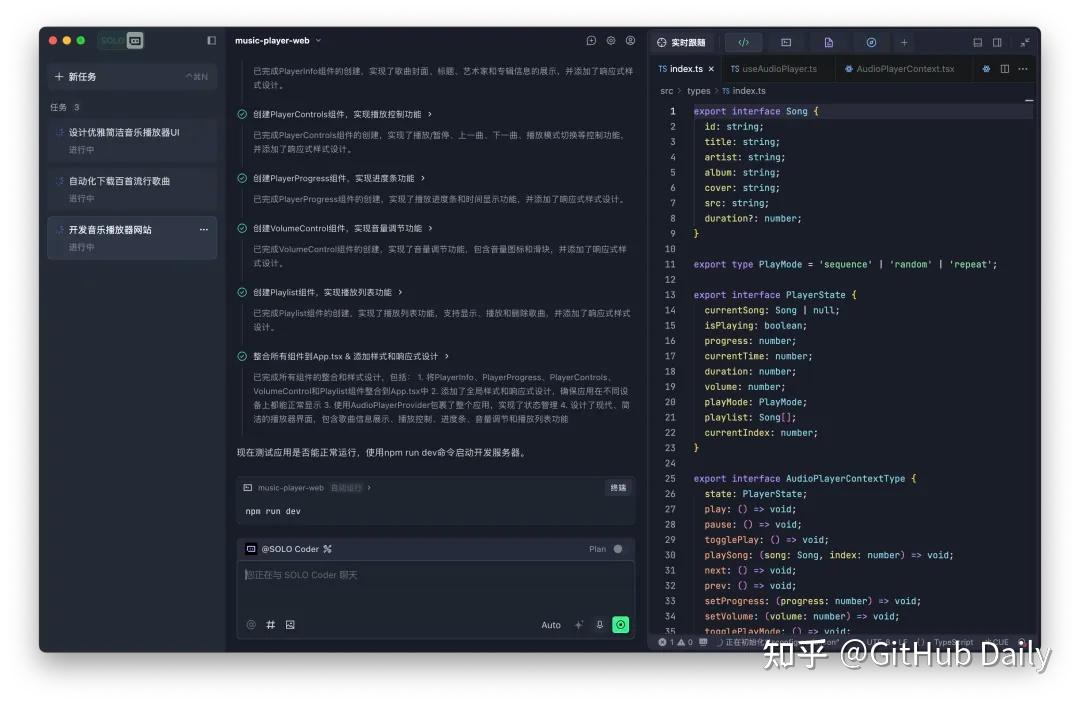Click green check icon beside 整合所有组件到App.tsx

(x=242, y=357)
